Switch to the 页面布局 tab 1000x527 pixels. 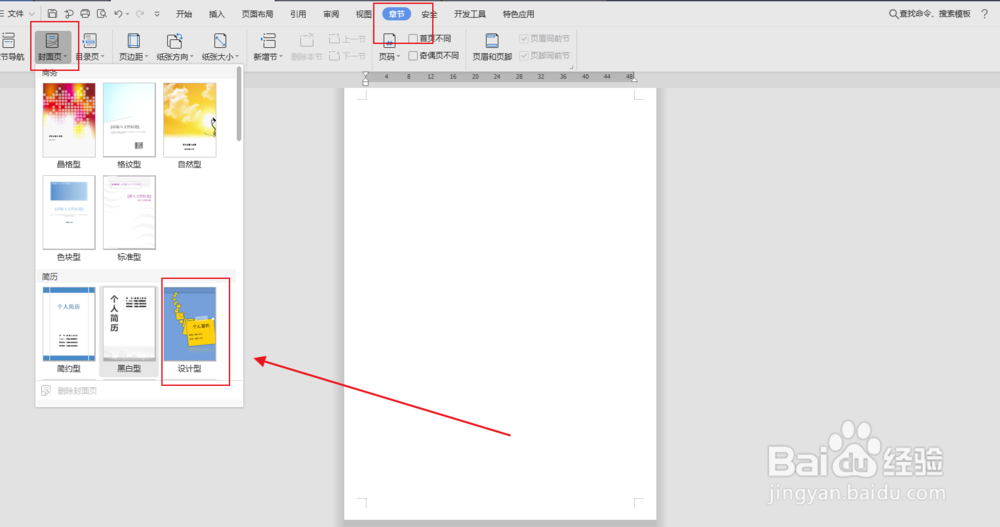(x=258, y=14)
